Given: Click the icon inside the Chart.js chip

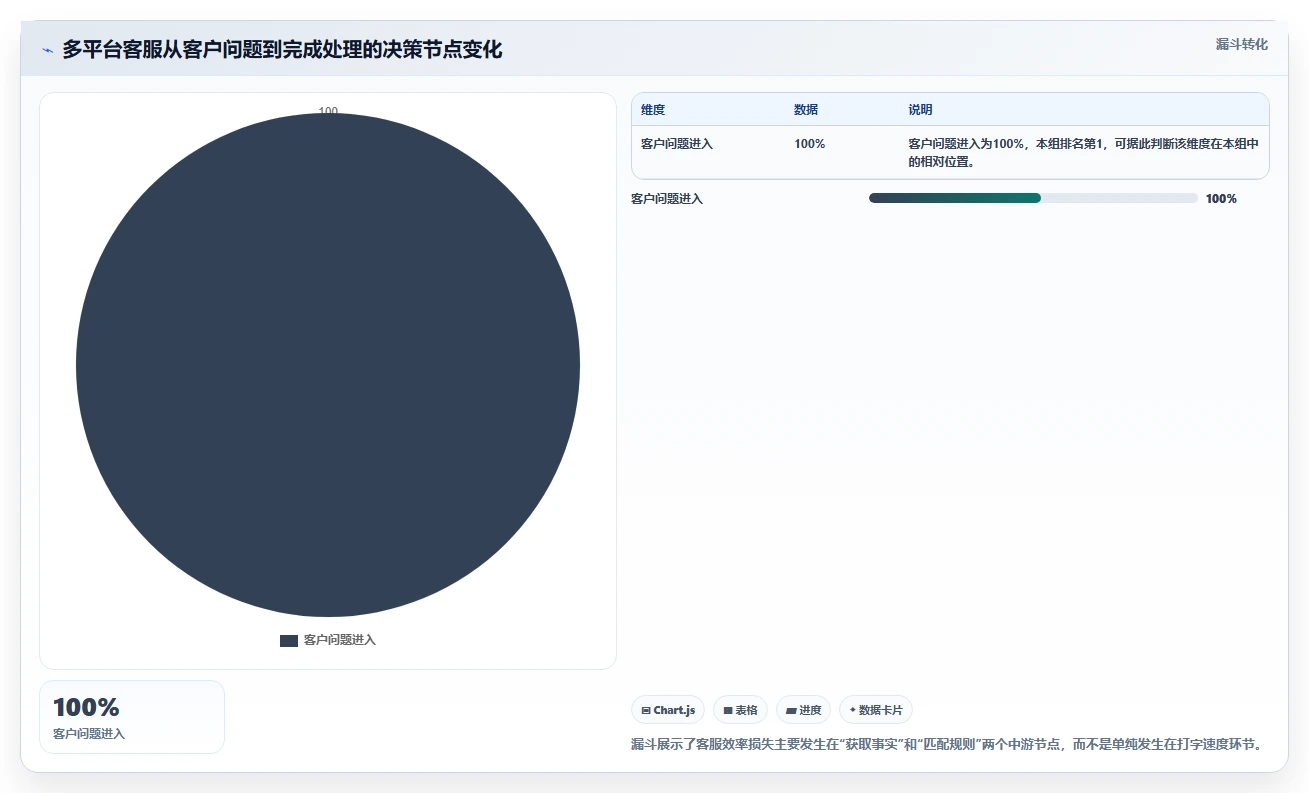Looking at the screenshot, I should click(646, 711).
